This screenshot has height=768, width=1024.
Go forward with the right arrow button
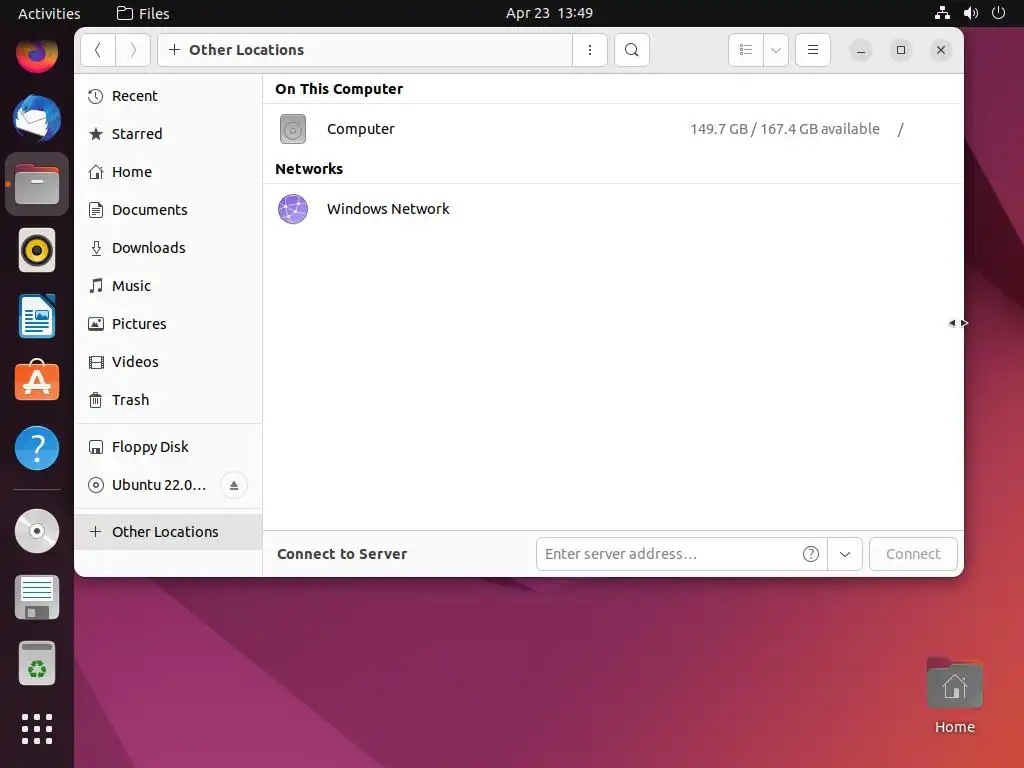[133, 50]
